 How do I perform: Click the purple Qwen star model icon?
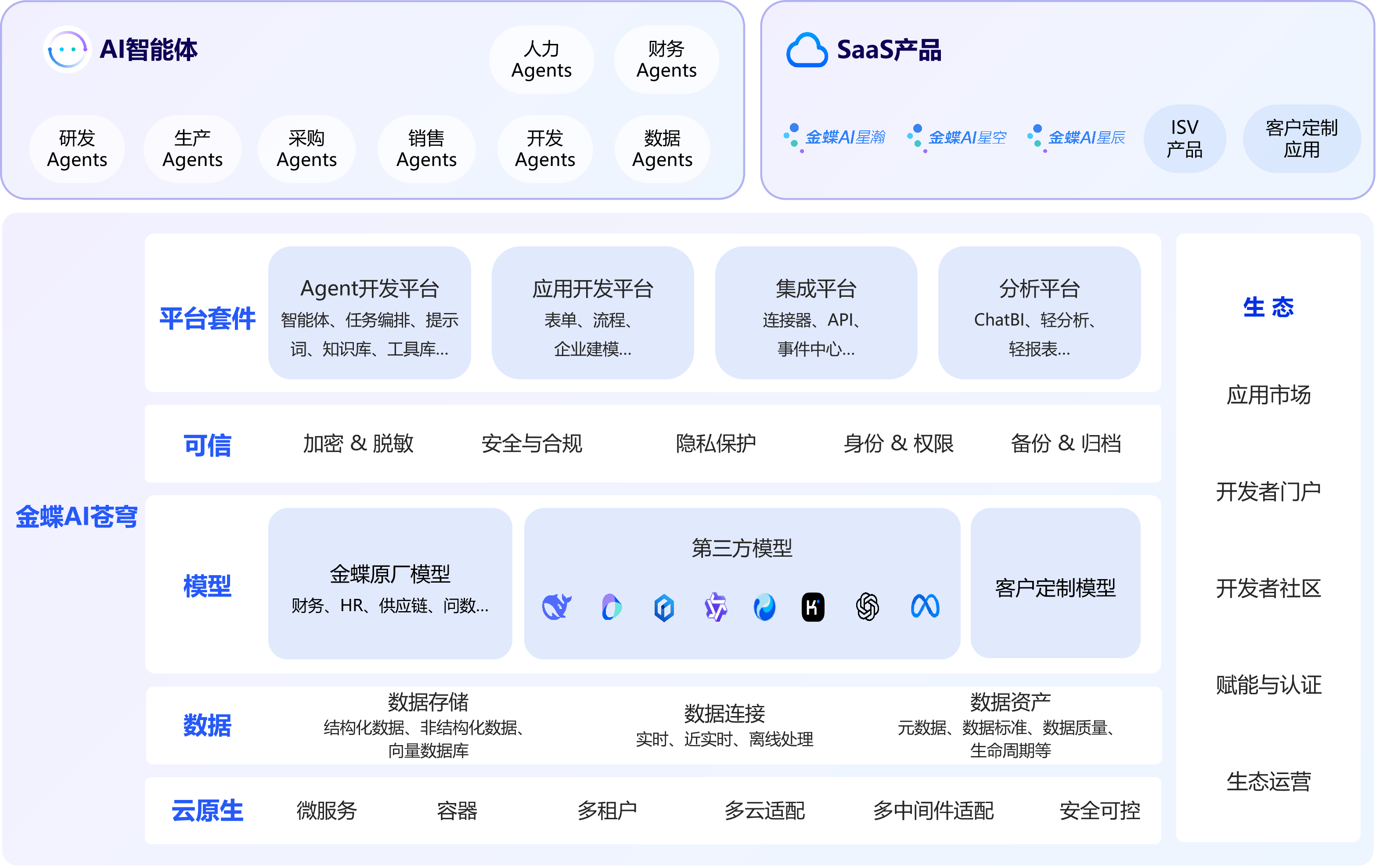point(715,607)
